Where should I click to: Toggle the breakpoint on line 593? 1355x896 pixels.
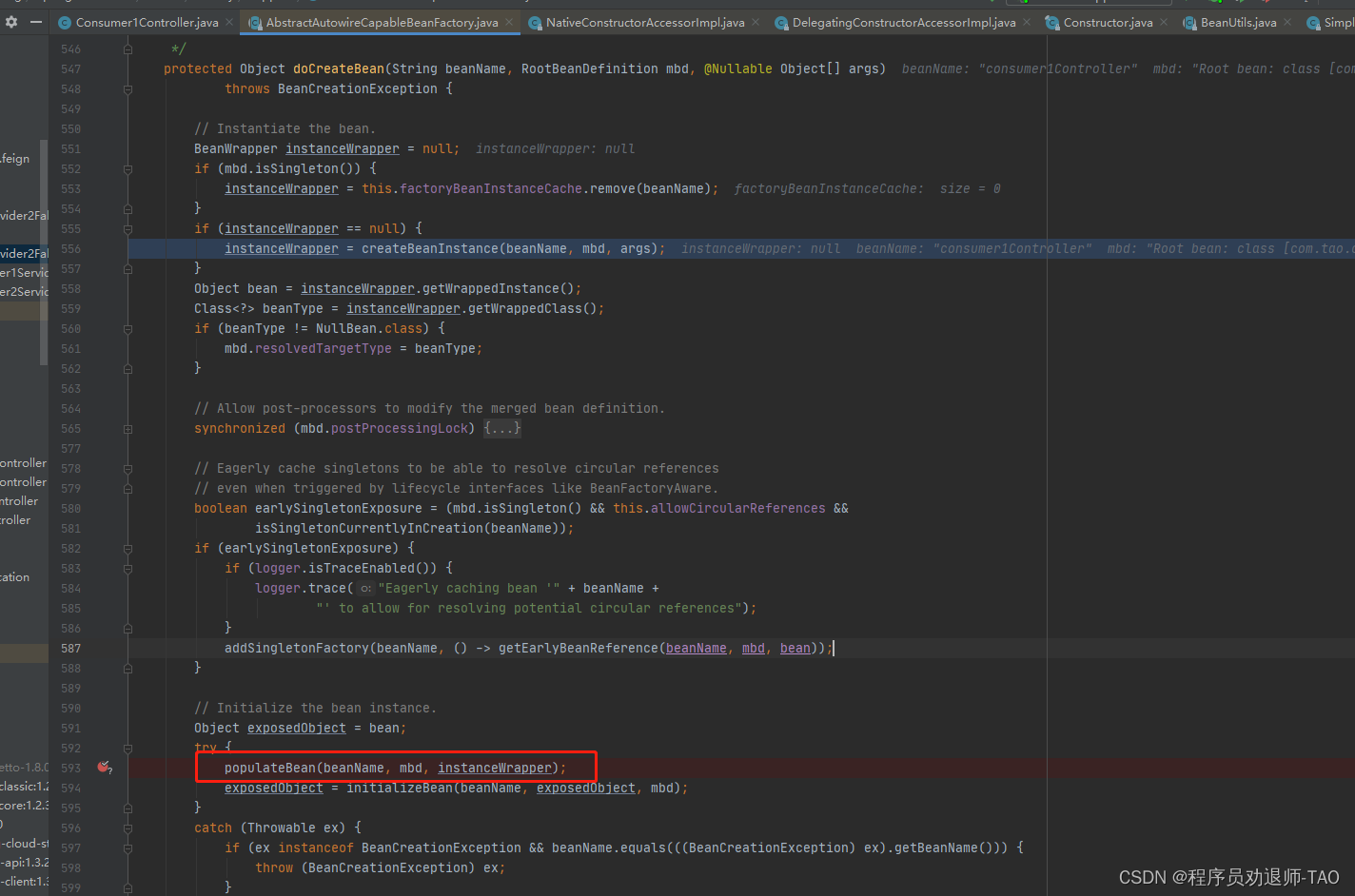(105, 768)
